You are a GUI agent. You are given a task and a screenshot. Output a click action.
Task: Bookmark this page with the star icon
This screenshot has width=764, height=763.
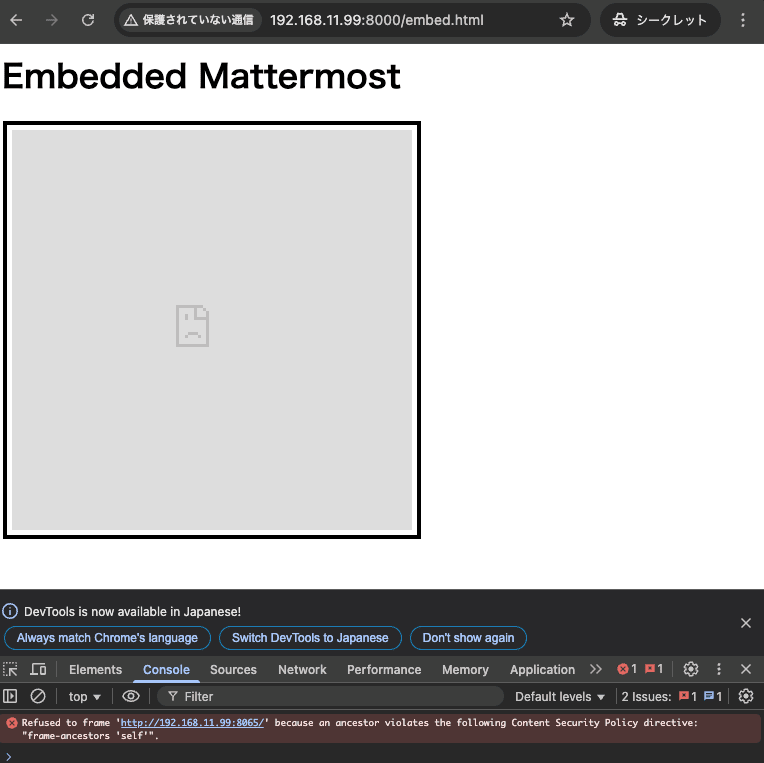point(567,20)
